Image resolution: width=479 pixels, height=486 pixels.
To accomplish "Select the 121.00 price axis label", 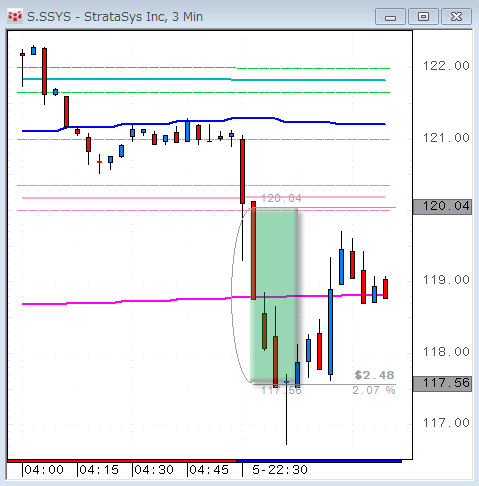I will (446, 137).
